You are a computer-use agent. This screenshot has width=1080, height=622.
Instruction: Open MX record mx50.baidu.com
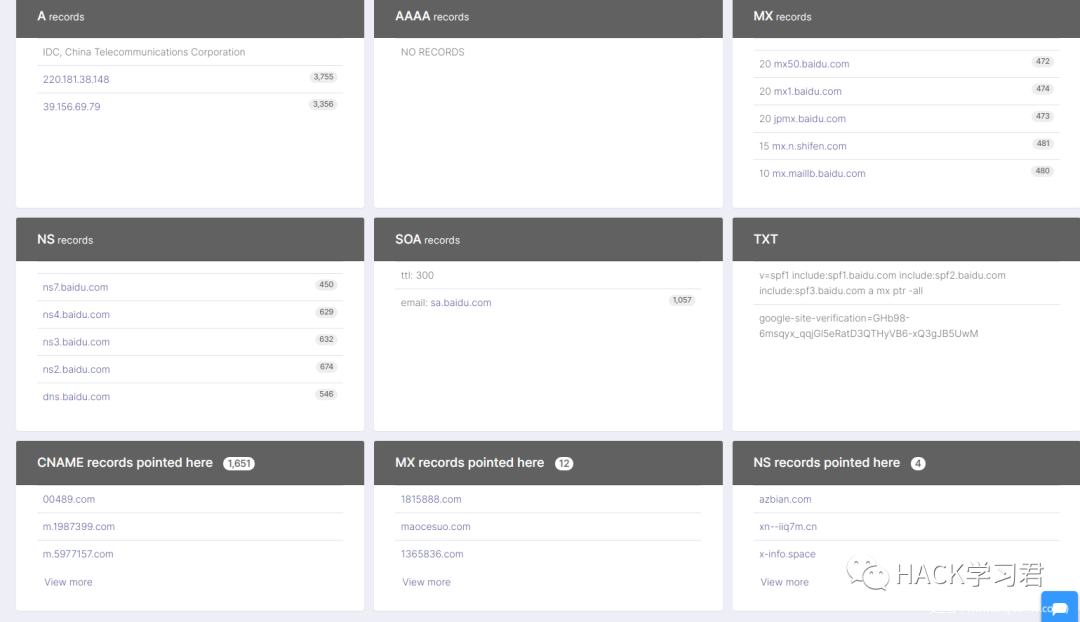coord(811,64)
